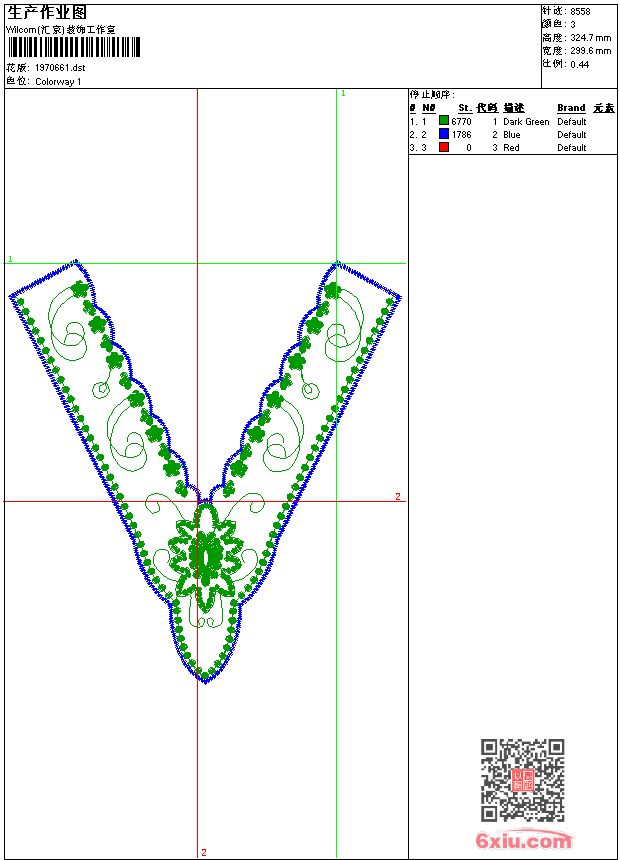The height and width of the screenshot is (860, 620).
Task: Click the Default brand in Red row
Action: click(571, 148)
